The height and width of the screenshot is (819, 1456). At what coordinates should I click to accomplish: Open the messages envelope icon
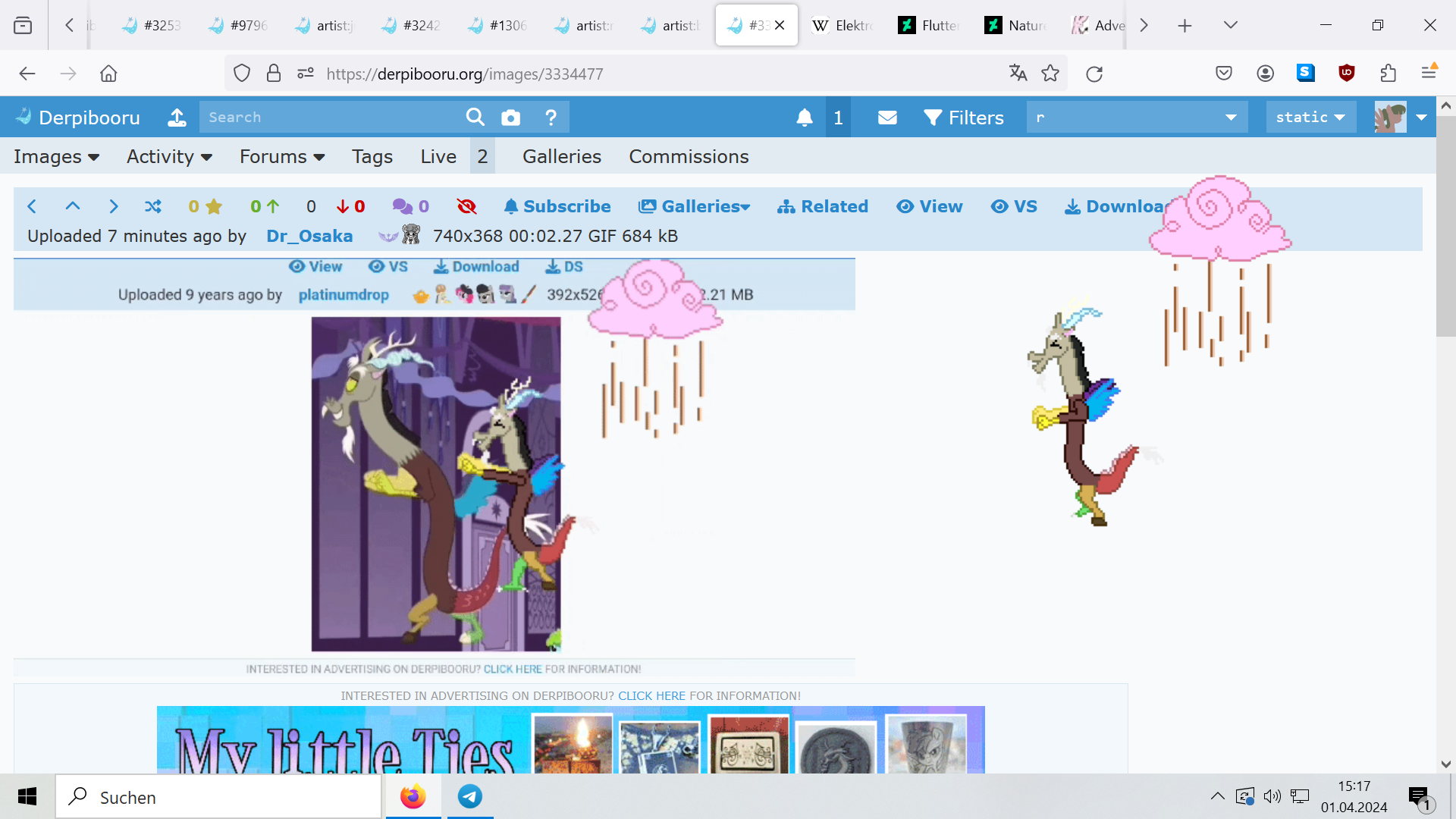887,117
